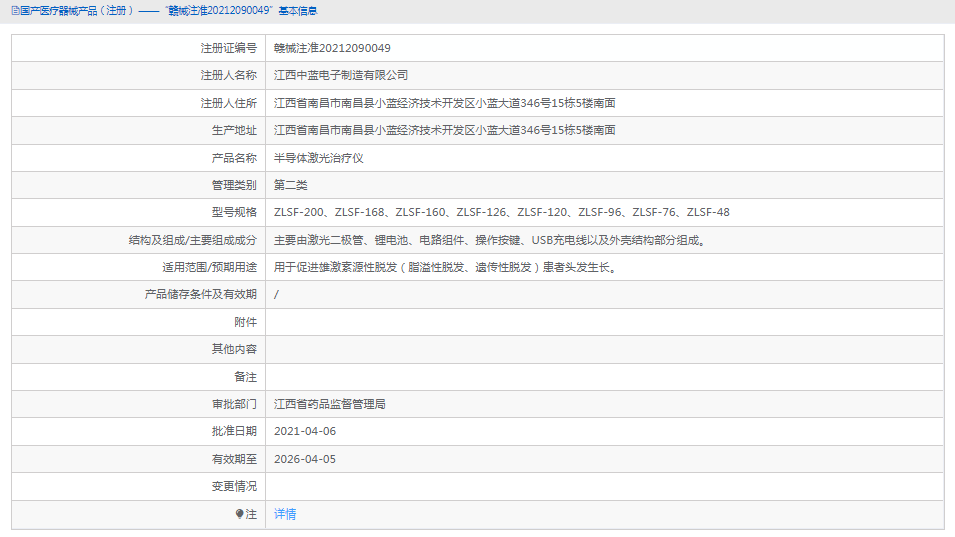The height and width of the screenshot is (537, 955).
Task: Click the approval department 江西省药品监督管理局
Action: click(330, 404)
